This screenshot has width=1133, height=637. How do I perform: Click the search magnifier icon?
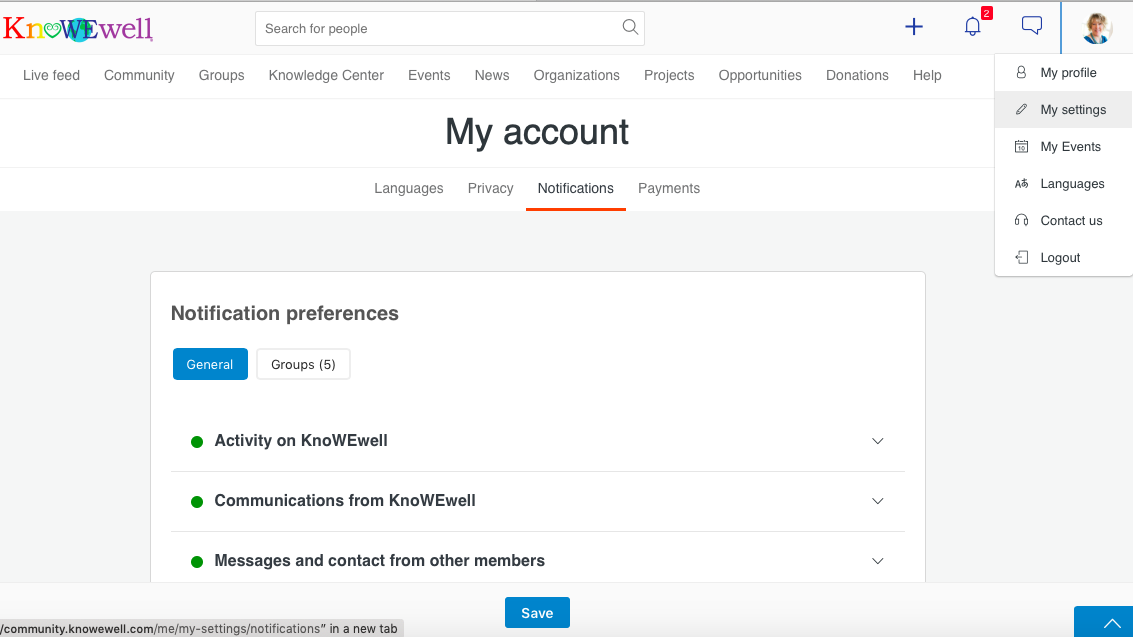(x=630, y=28)
